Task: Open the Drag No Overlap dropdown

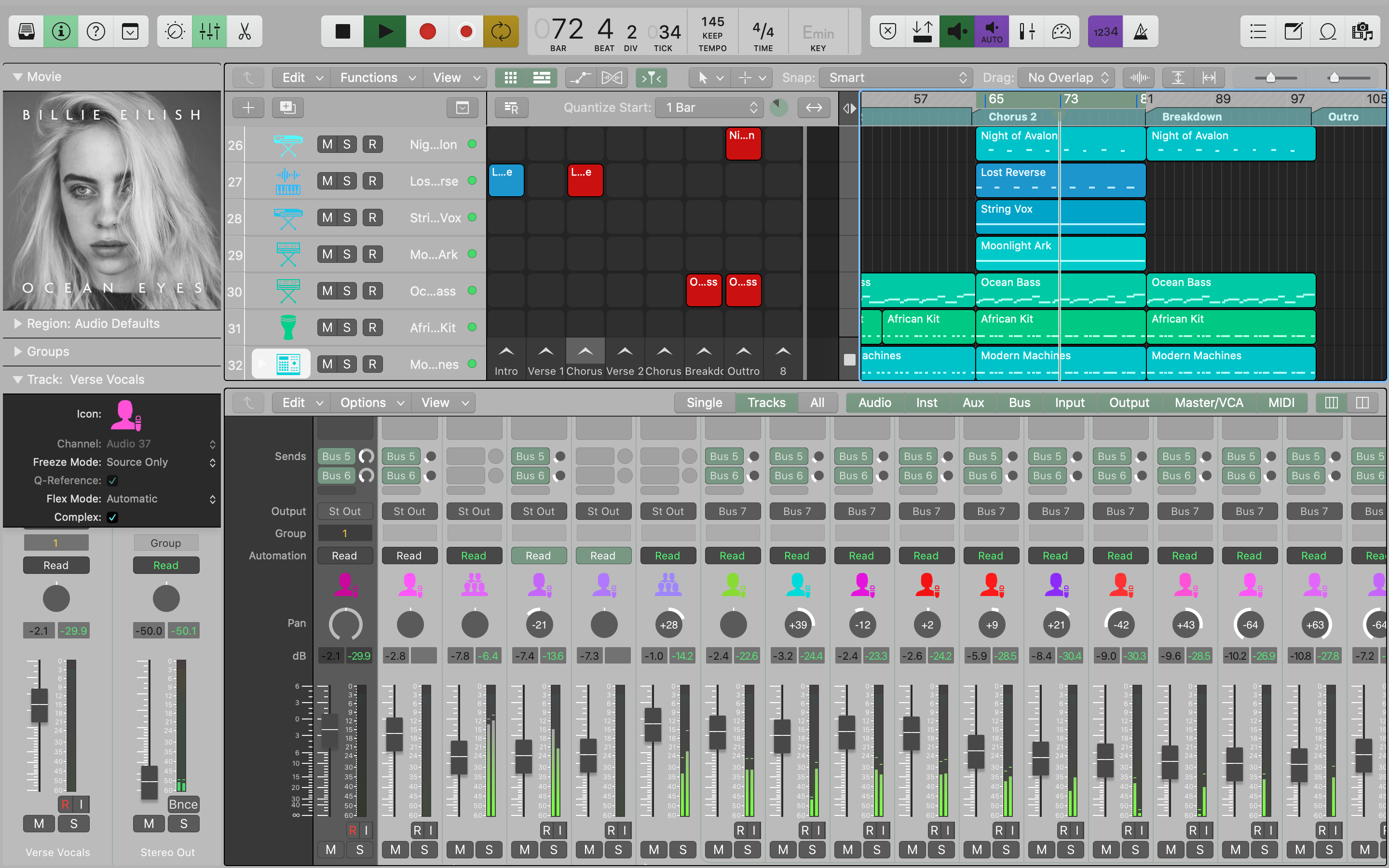Action: click(1066, 78)
